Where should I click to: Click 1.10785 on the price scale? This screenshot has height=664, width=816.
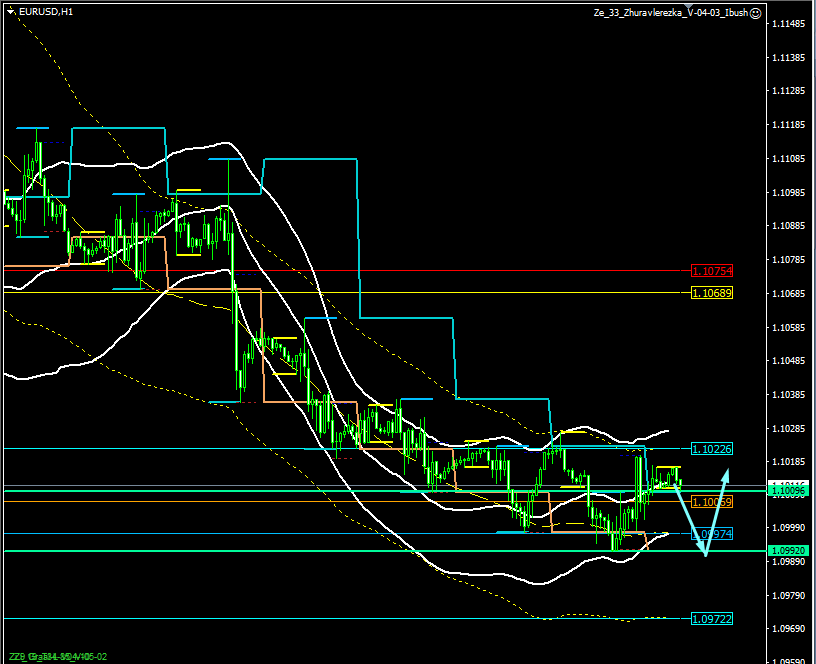788,260
